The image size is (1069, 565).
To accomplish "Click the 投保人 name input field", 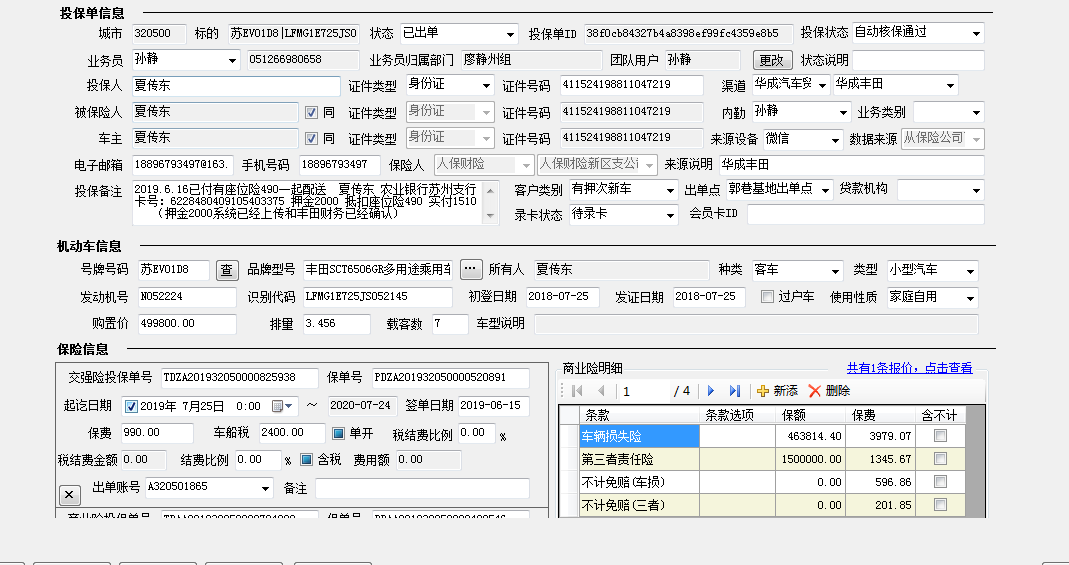I will pyautogui.click(x=235, y=86).
